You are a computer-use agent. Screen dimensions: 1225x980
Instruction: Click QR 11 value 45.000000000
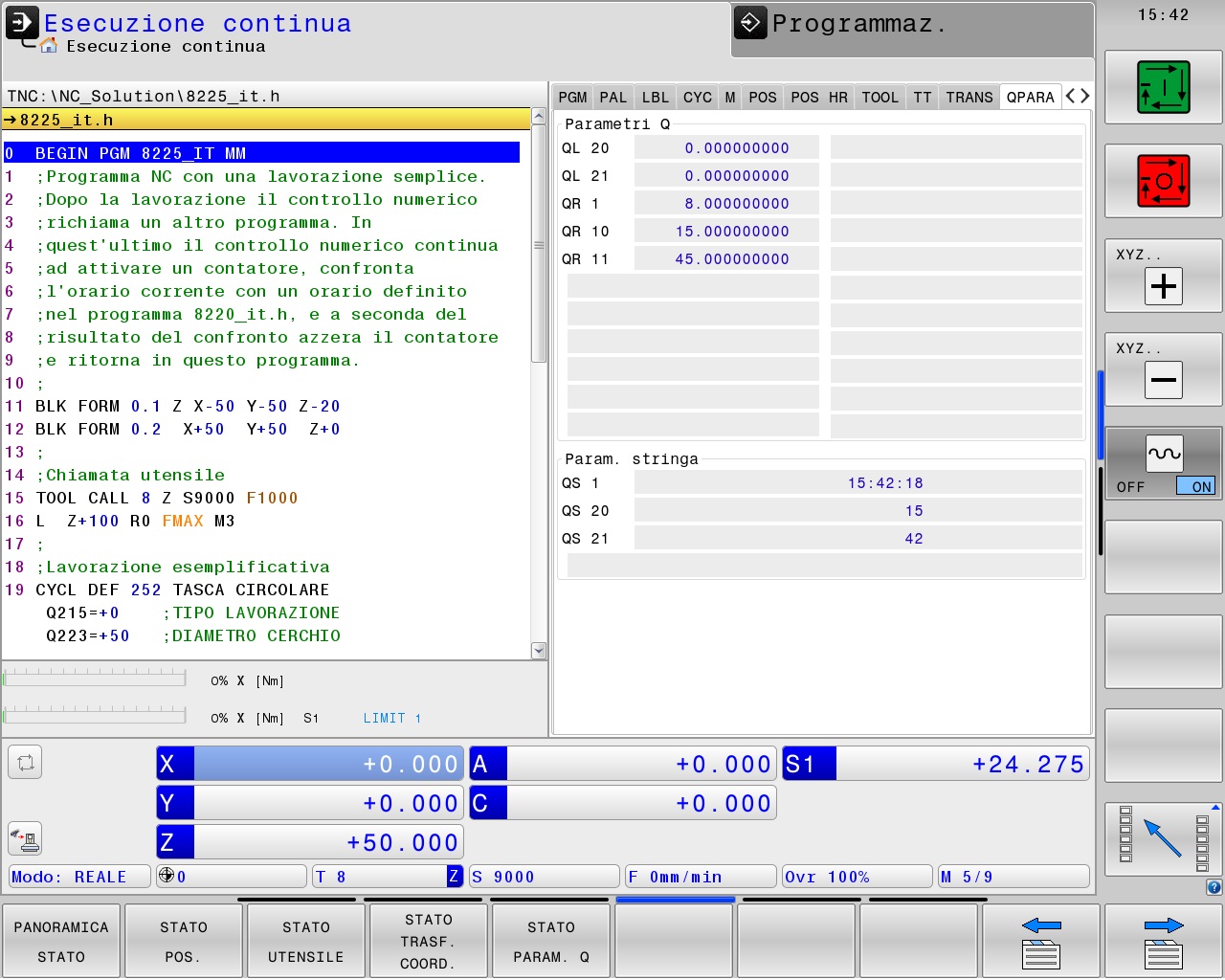click(x=726, y=258)
